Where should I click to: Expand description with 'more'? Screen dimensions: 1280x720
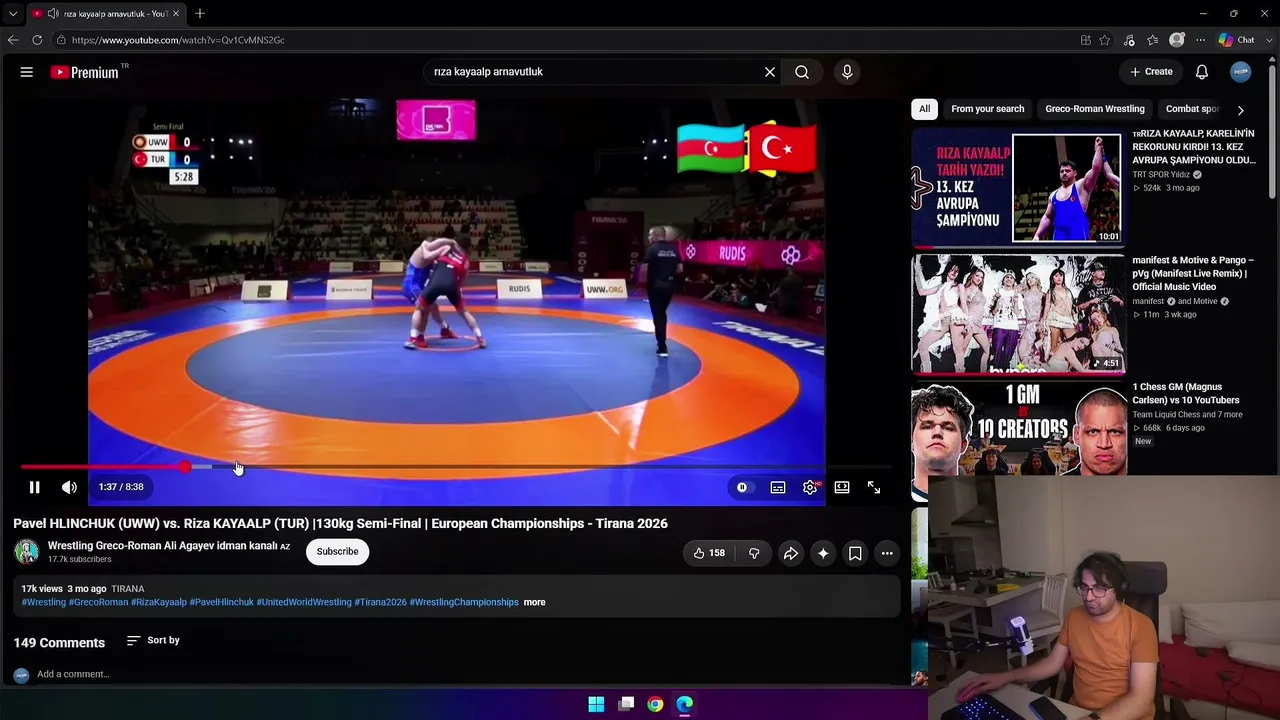534,602
